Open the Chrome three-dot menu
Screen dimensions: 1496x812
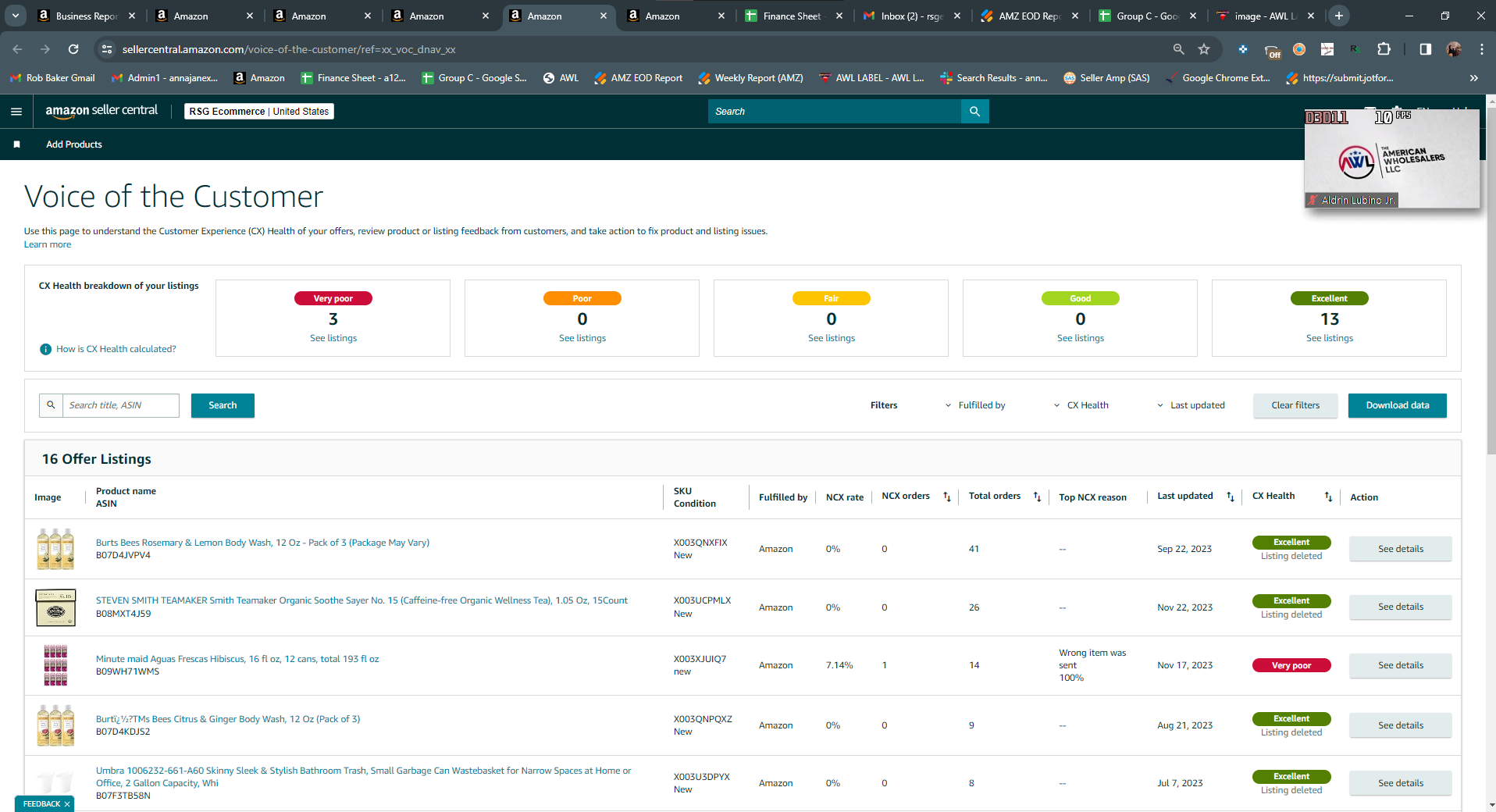pyautogui.click(x=1482, y=49)
